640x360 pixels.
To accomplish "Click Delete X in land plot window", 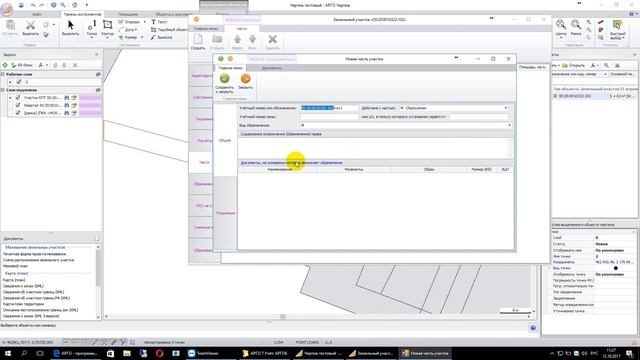I will coord(272,42).
